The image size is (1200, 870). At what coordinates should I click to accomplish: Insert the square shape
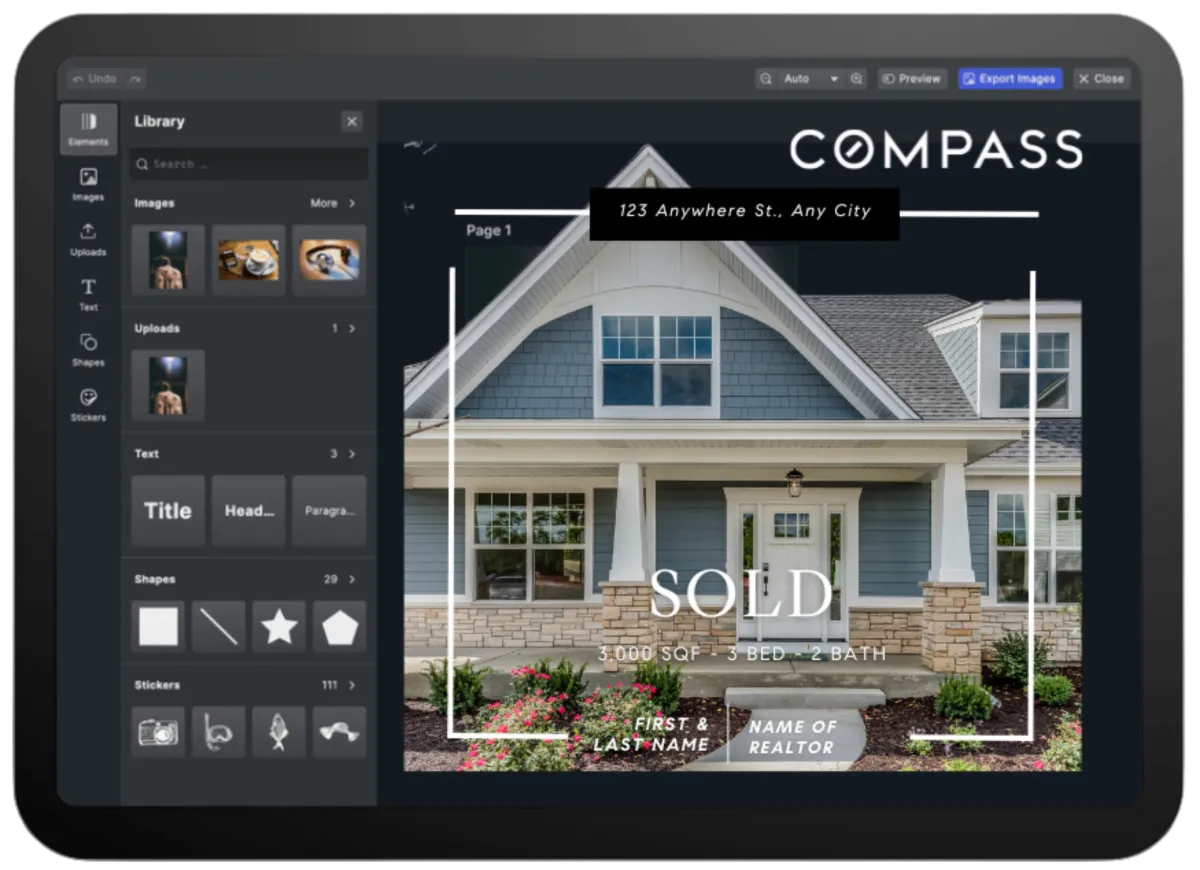pyautogui.click(x=158, y=627)
